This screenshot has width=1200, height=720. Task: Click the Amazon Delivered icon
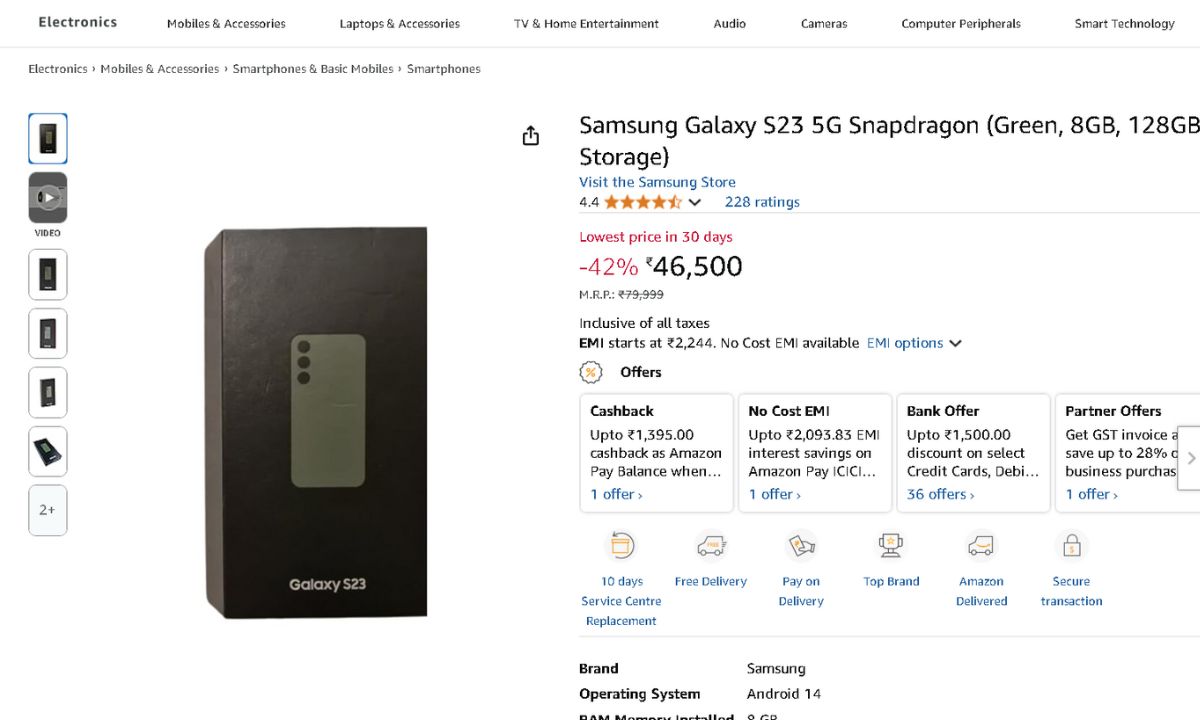click(981, 546)
